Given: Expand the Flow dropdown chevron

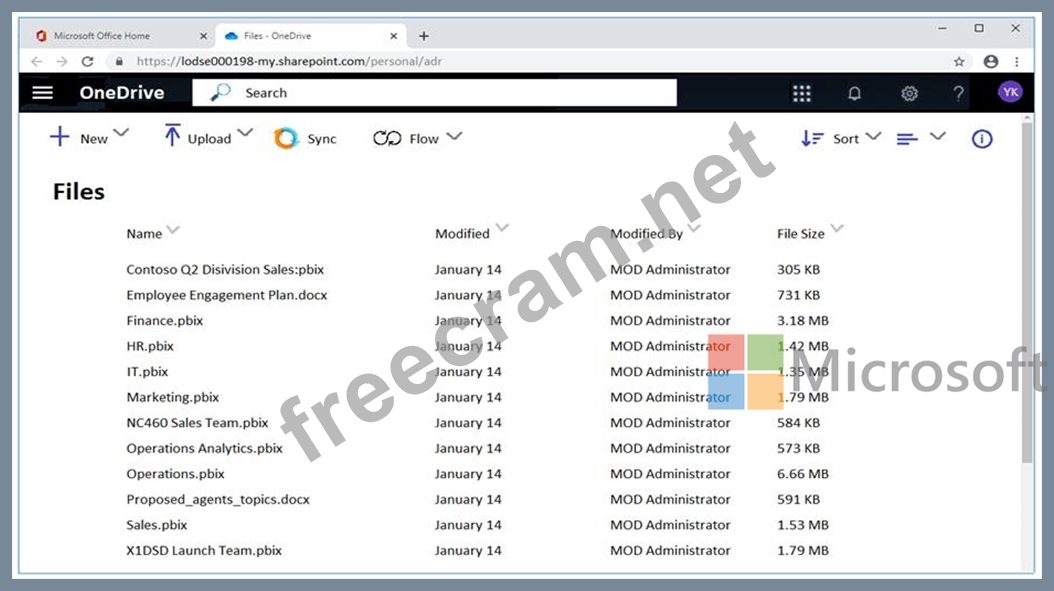Looking at the screenshot, I should tap(454, 136).
